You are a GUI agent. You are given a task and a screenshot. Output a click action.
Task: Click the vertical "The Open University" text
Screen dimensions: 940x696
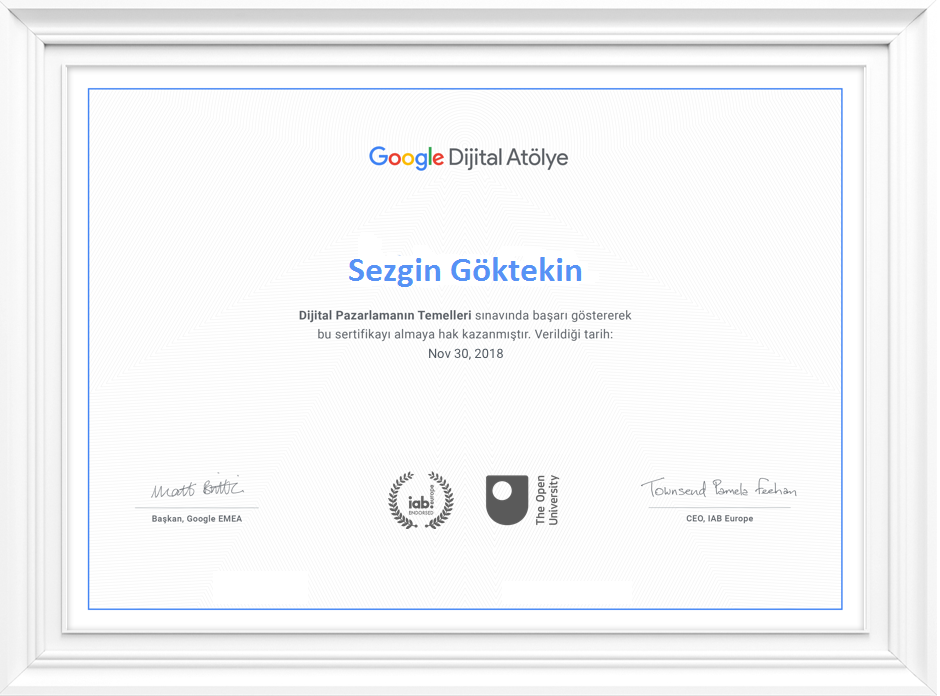tap(547, 500)
